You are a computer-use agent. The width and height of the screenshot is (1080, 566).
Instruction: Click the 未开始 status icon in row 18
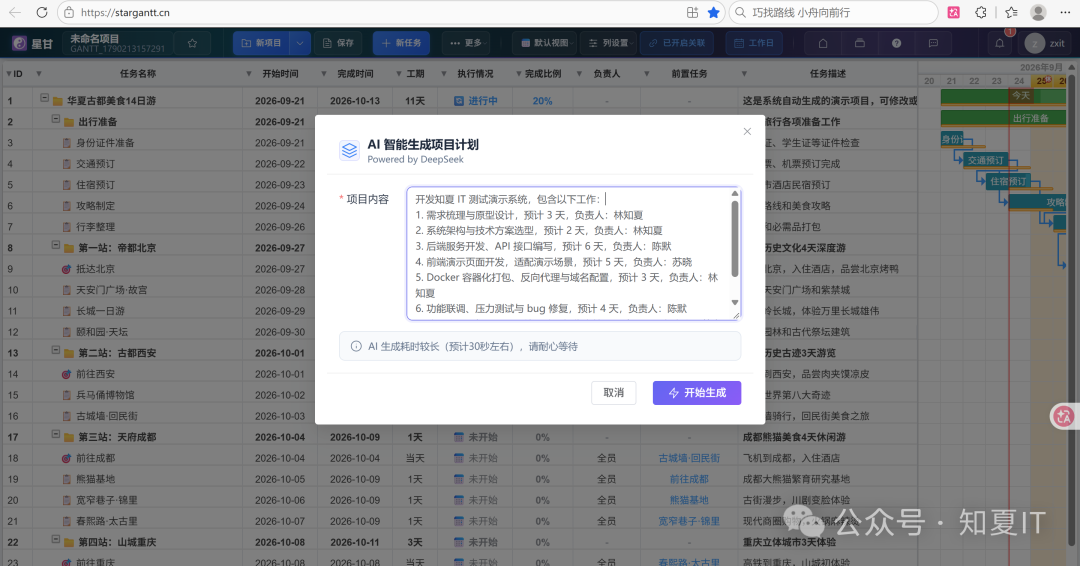pyautogui.click(x=459, y=458)
